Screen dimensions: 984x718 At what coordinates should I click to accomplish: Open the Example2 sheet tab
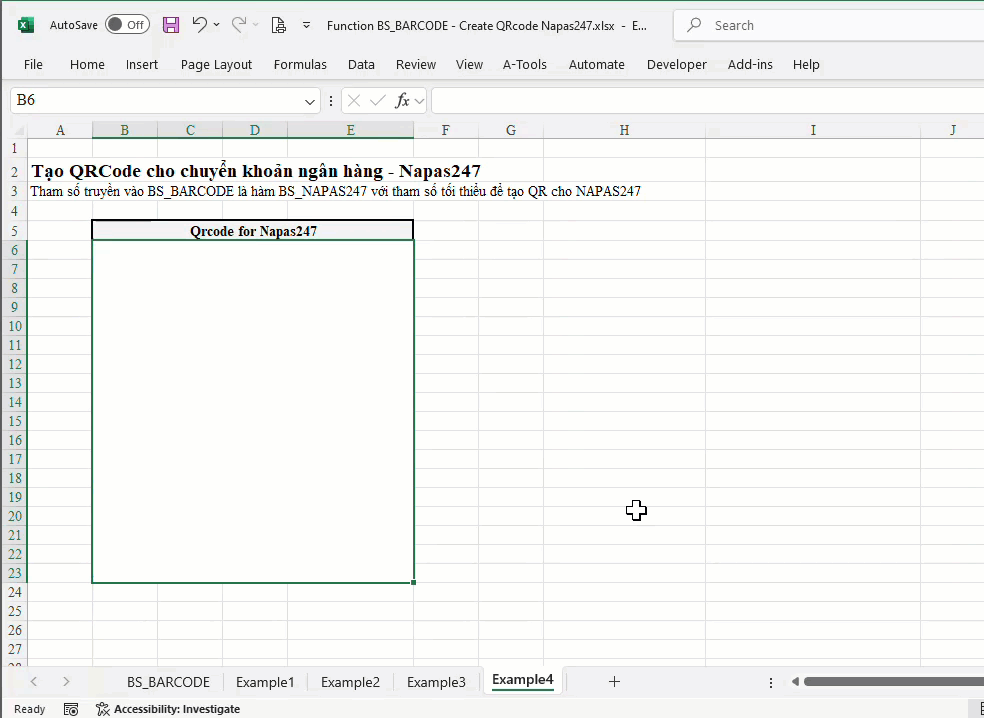pos(350,682)
